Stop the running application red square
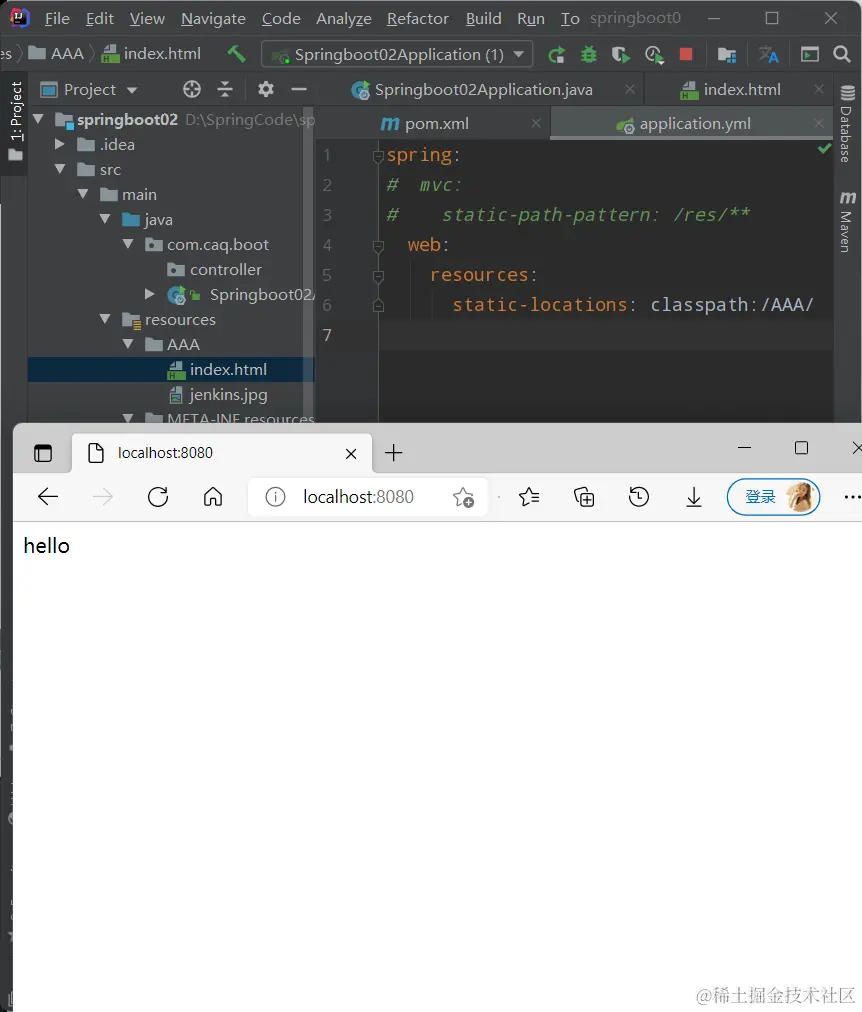This screenshot has height=1012, width=862. (686, 54)
